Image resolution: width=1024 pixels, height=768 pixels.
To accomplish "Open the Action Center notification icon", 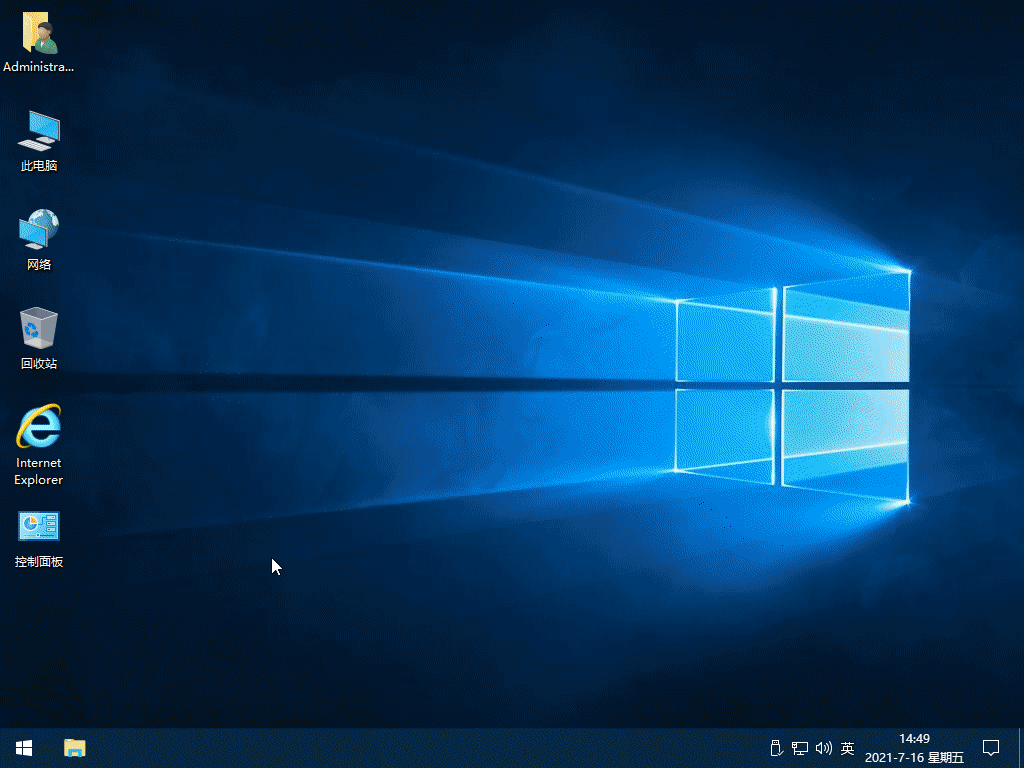I will 991,748.
